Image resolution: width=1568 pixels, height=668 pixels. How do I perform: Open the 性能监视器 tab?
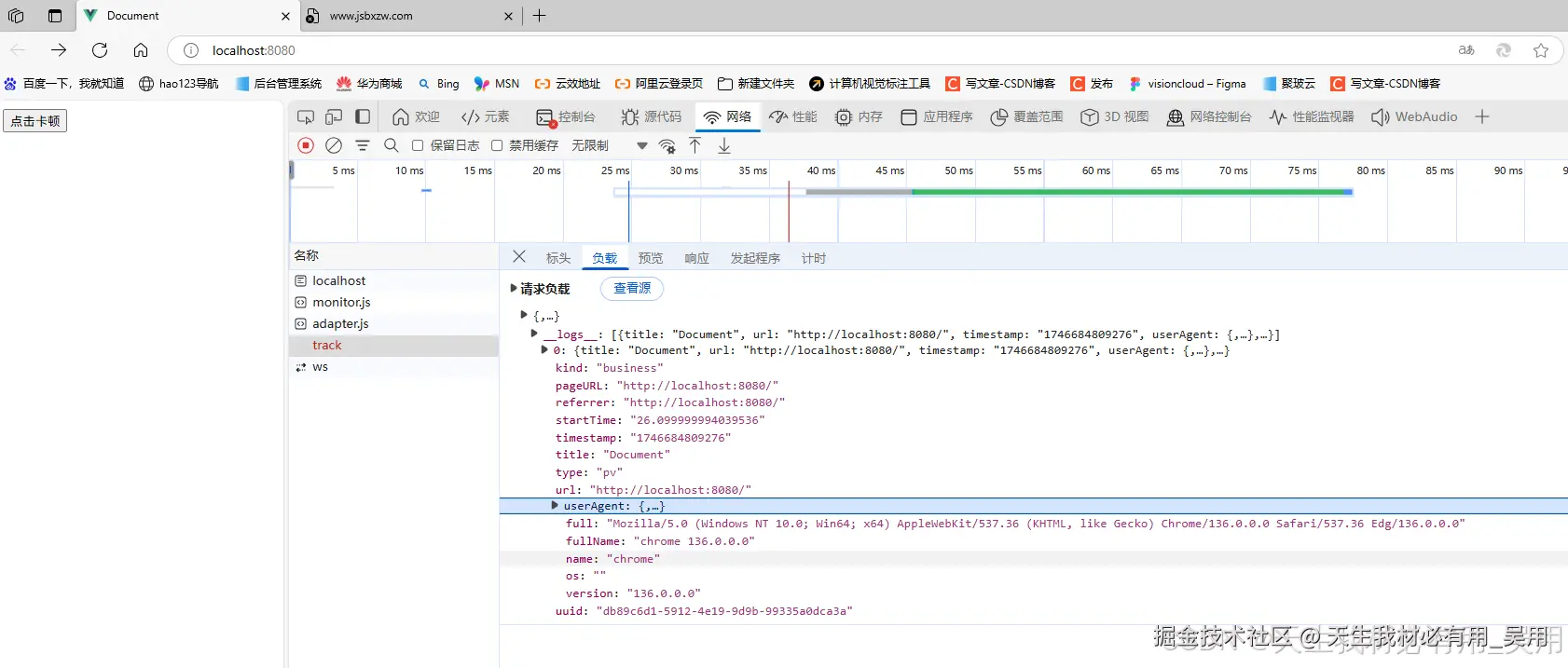click(x=1312, y=117)
